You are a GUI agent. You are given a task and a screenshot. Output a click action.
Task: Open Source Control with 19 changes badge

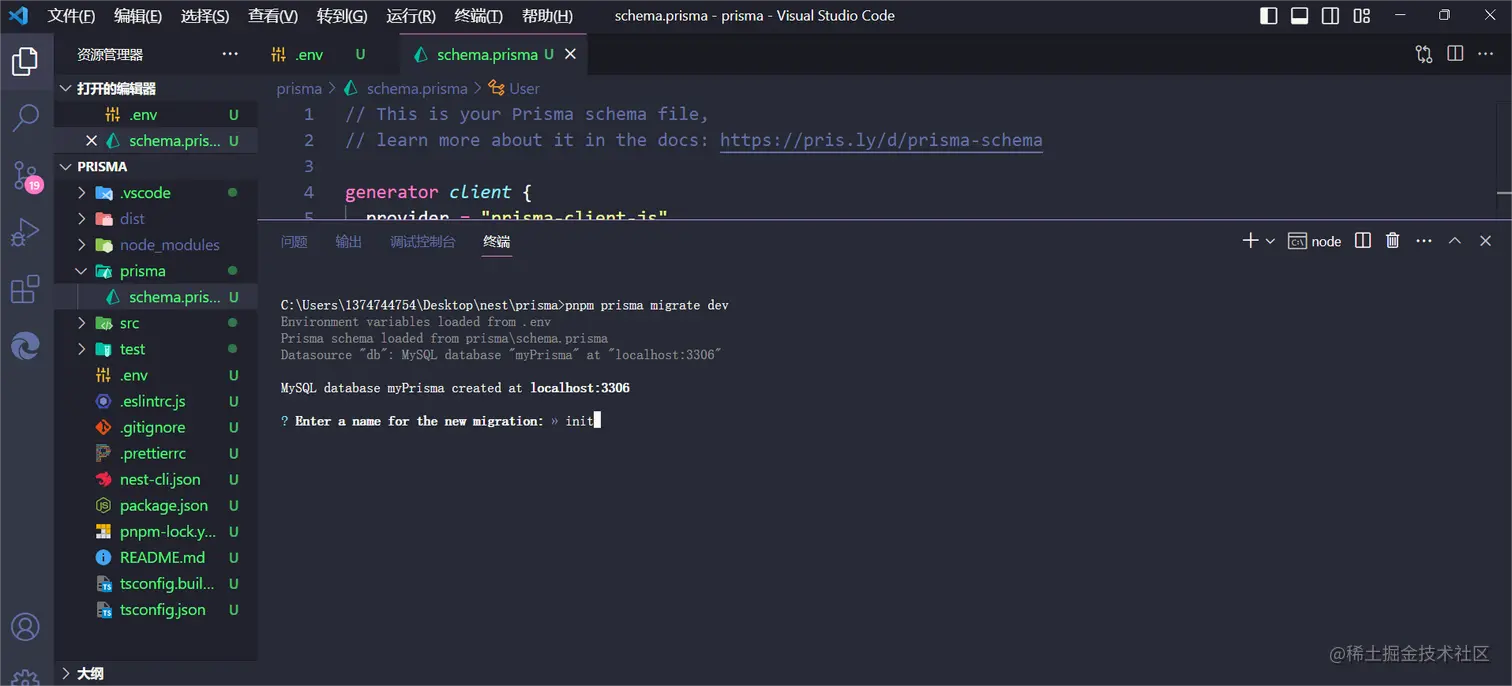pos(25,176)
